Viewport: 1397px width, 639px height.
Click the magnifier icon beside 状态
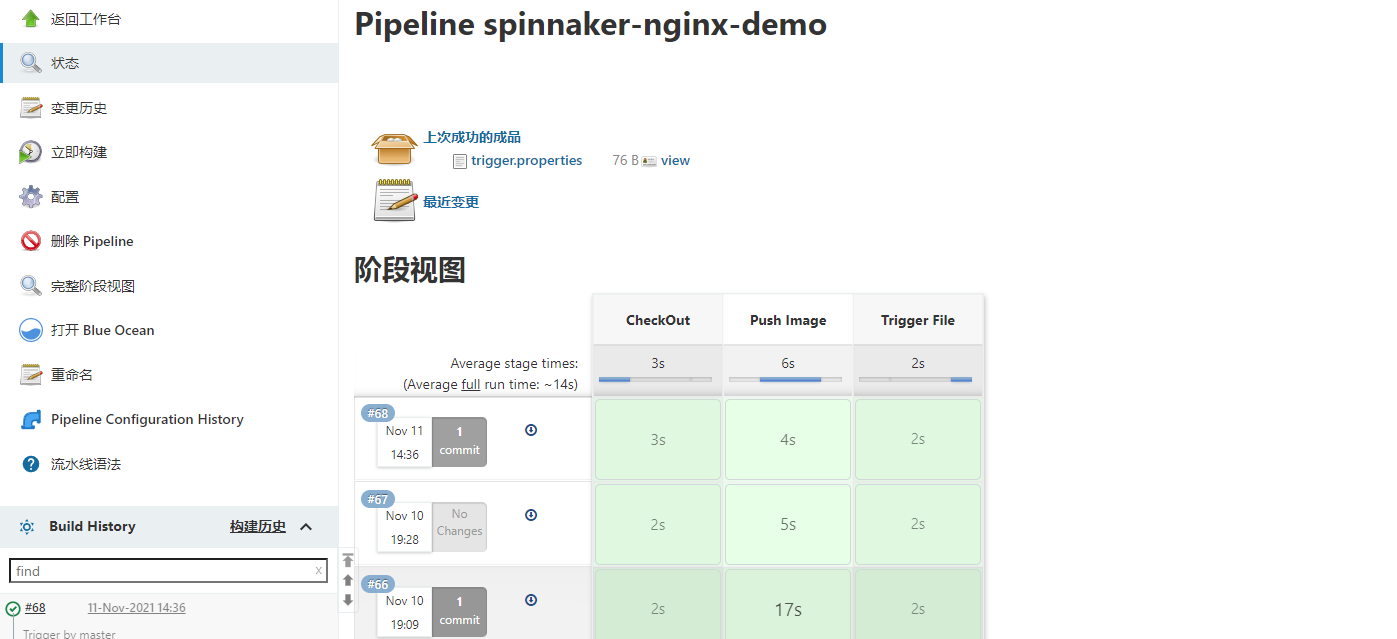(31, 63)
